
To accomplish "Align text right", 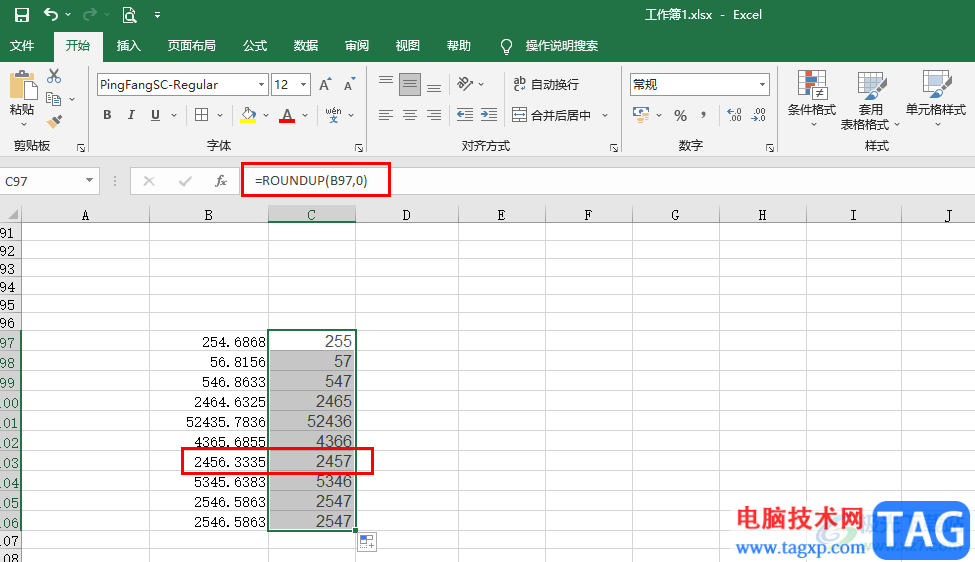I will click(434, 115).
